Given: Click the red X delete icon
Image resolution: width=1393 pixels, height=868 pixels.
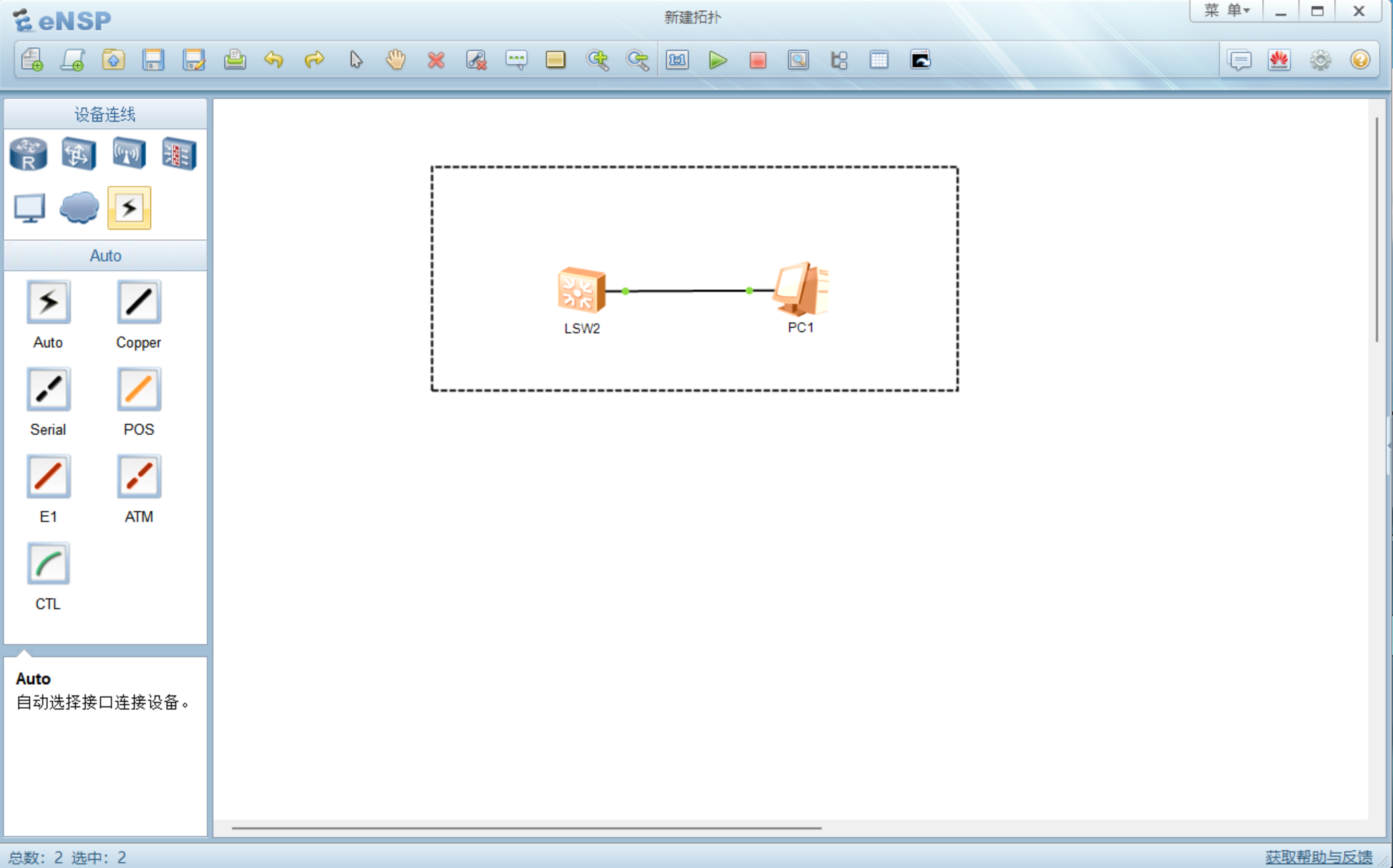Looking at the screenshot, I should [436, 60].
